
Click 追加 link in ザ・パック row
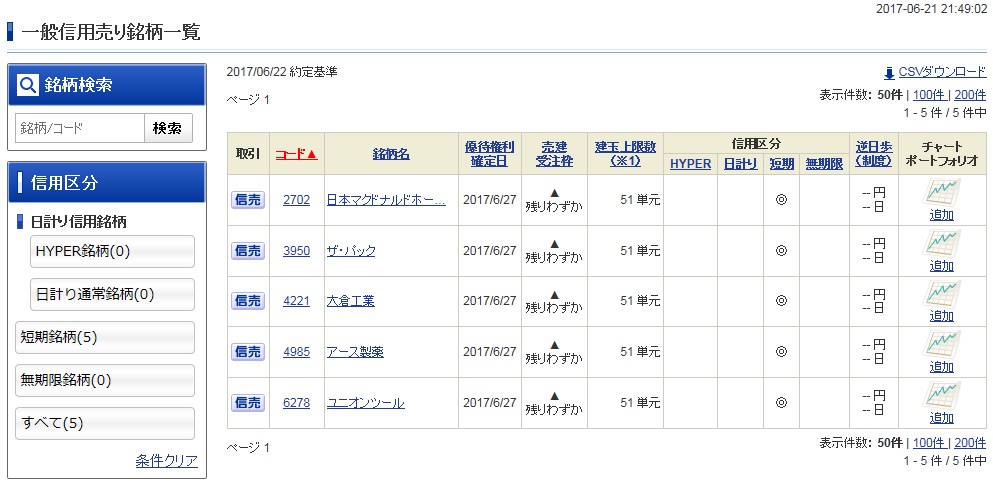(942, 266)
